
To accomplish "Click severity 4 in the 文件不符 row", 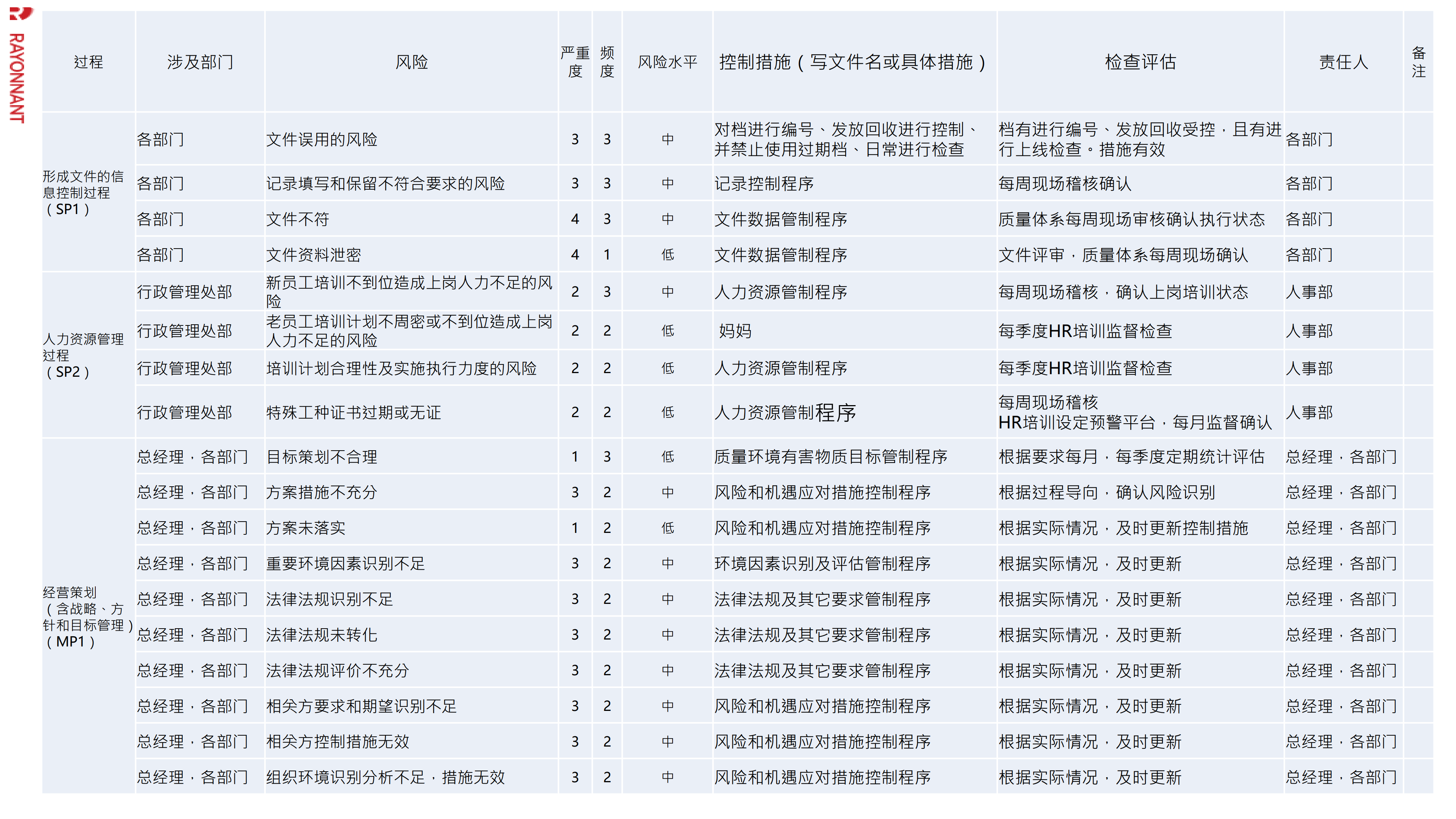I will [575, 219].
